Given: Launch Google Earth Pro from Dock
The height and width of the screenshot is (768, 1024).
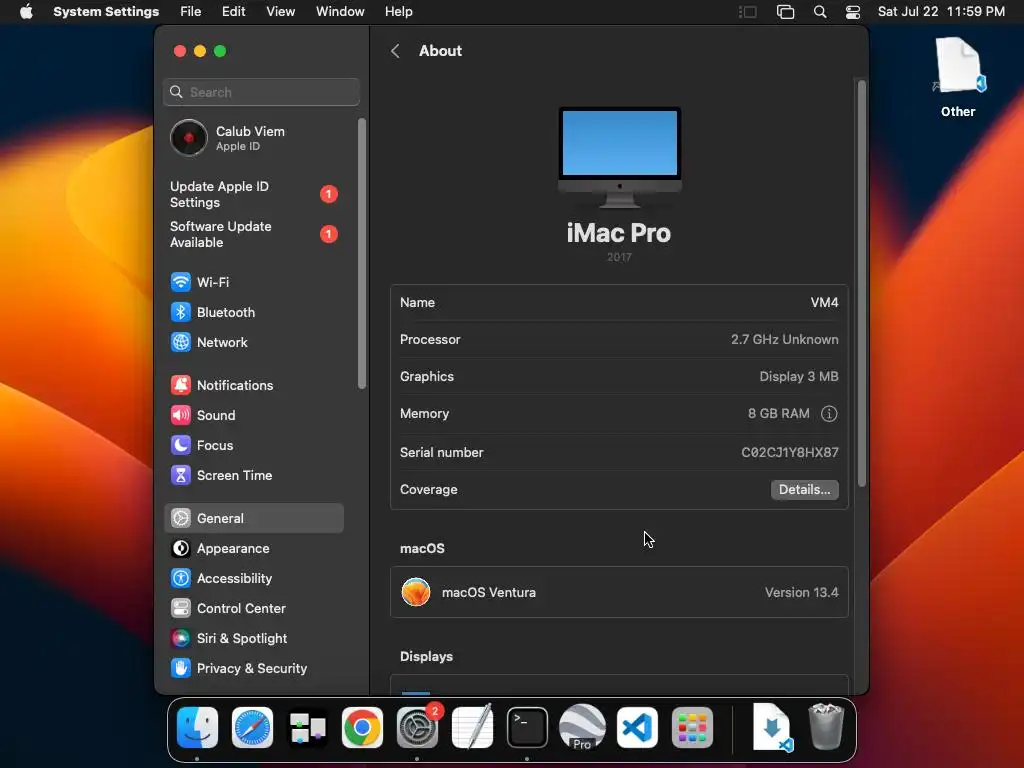Looking at the screenshot, I should click(x=582, y=728).
